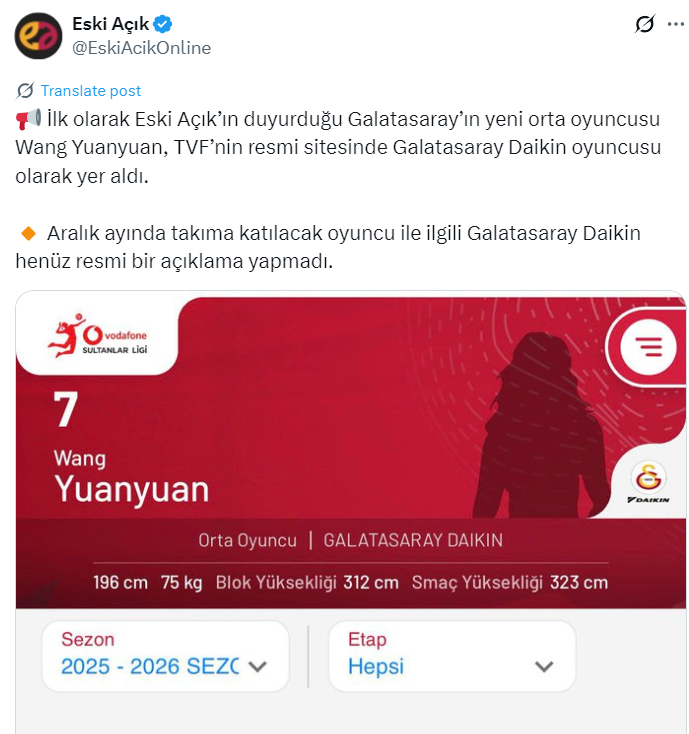Viewport: 689px width, 734px height.
Task: Click Translate post link
Action: pyautogui.click(x=91, y=90)
